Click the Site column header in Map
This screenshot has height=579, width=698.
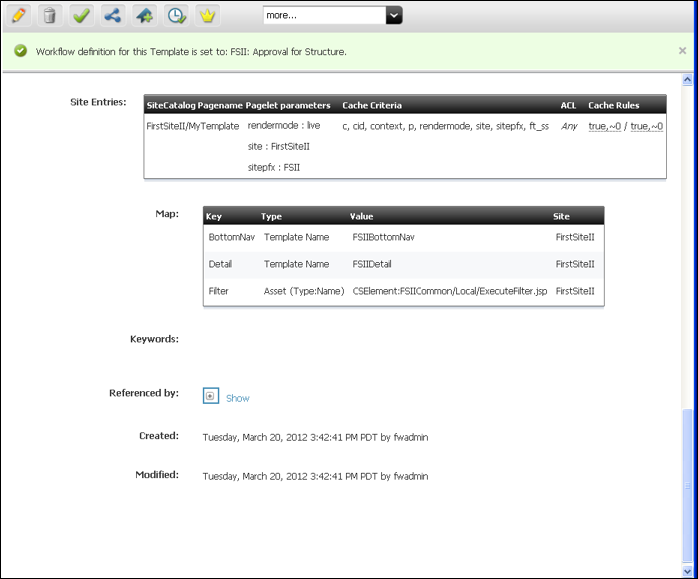click(561, 216)
